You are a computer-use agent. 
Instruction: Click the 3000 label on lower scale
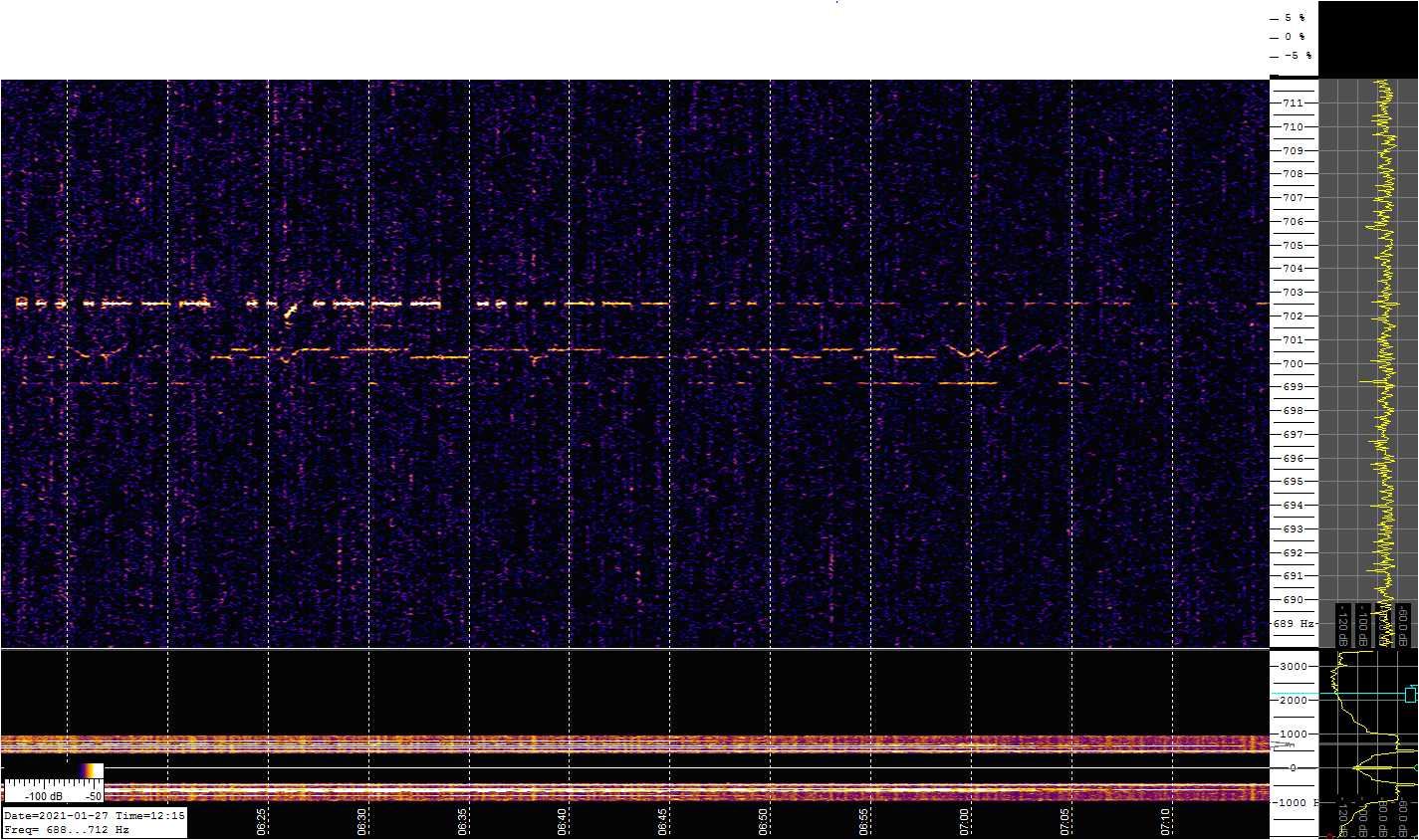click(x=1294, y=666)
